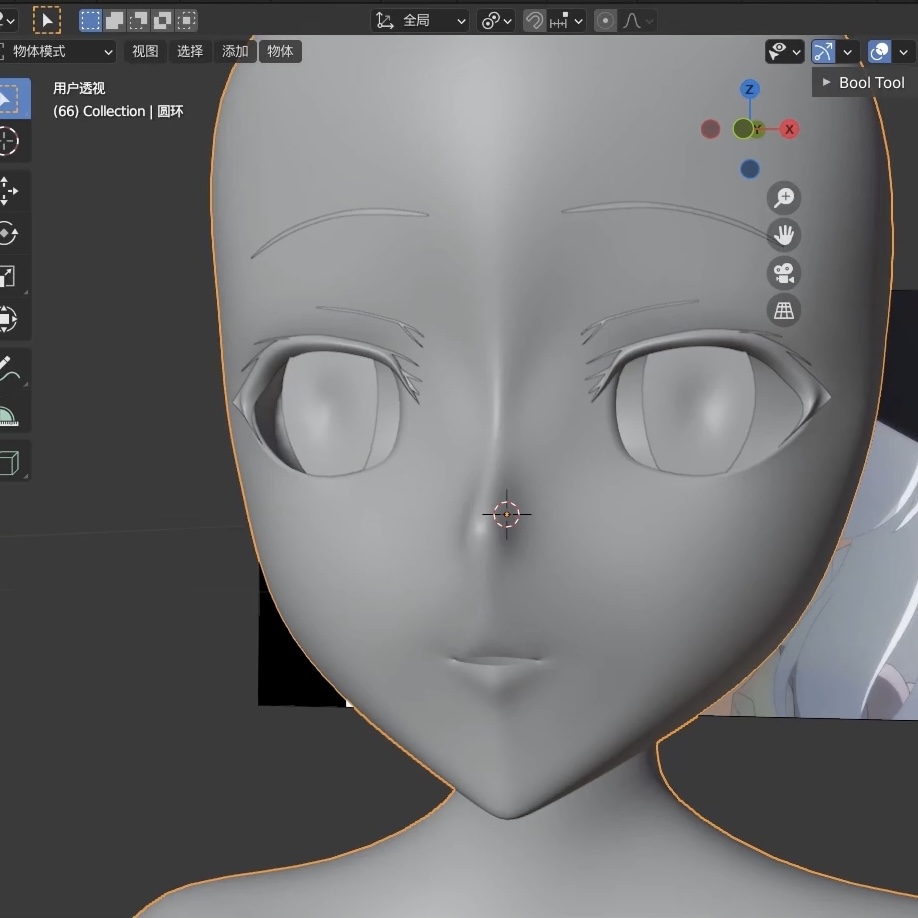Open the proportional falloff curve dropdown

coord(637,21)
